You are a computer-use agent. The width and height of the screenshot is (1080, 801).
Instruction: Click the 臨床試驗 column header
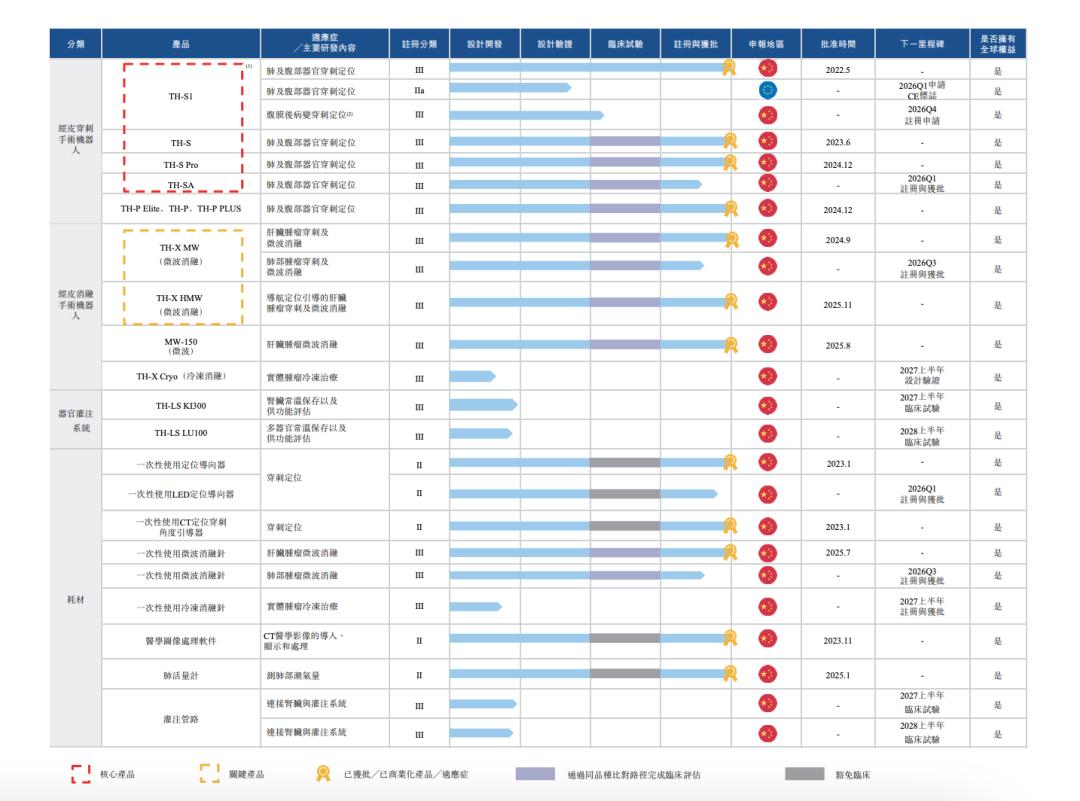tap(625, 43)
